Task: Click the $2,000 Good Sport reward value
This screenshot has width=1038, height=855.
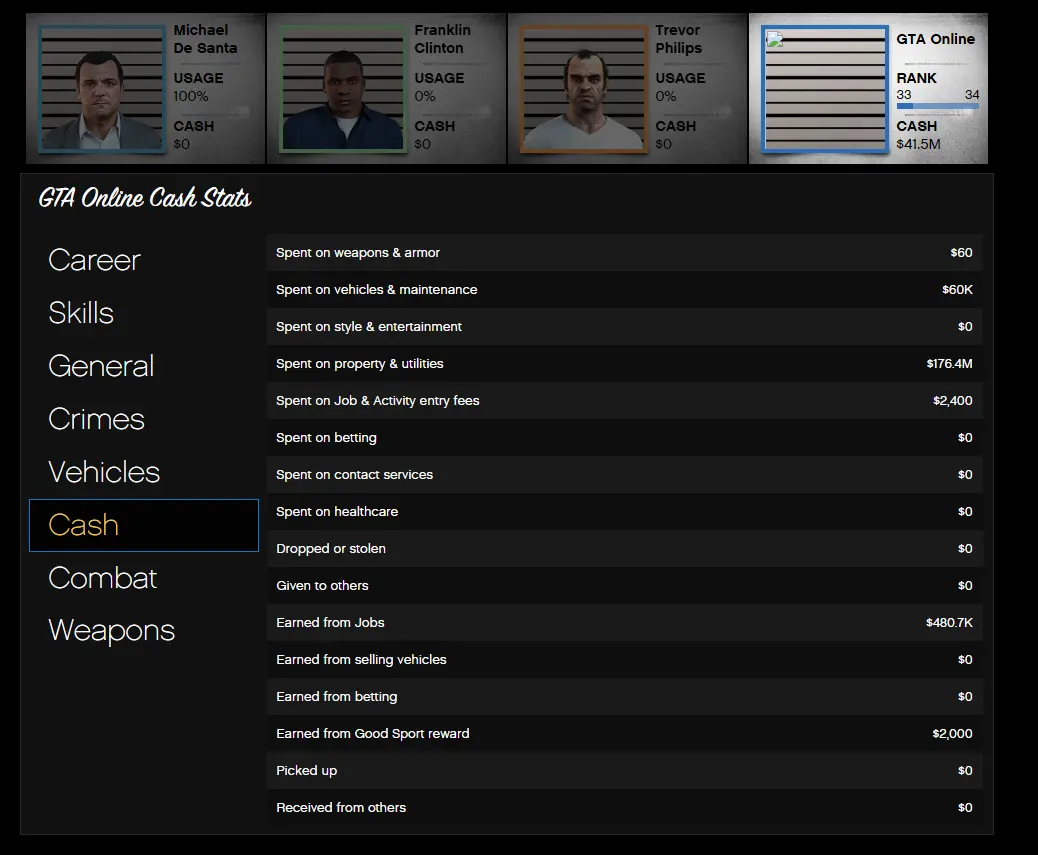Action: 953,733
